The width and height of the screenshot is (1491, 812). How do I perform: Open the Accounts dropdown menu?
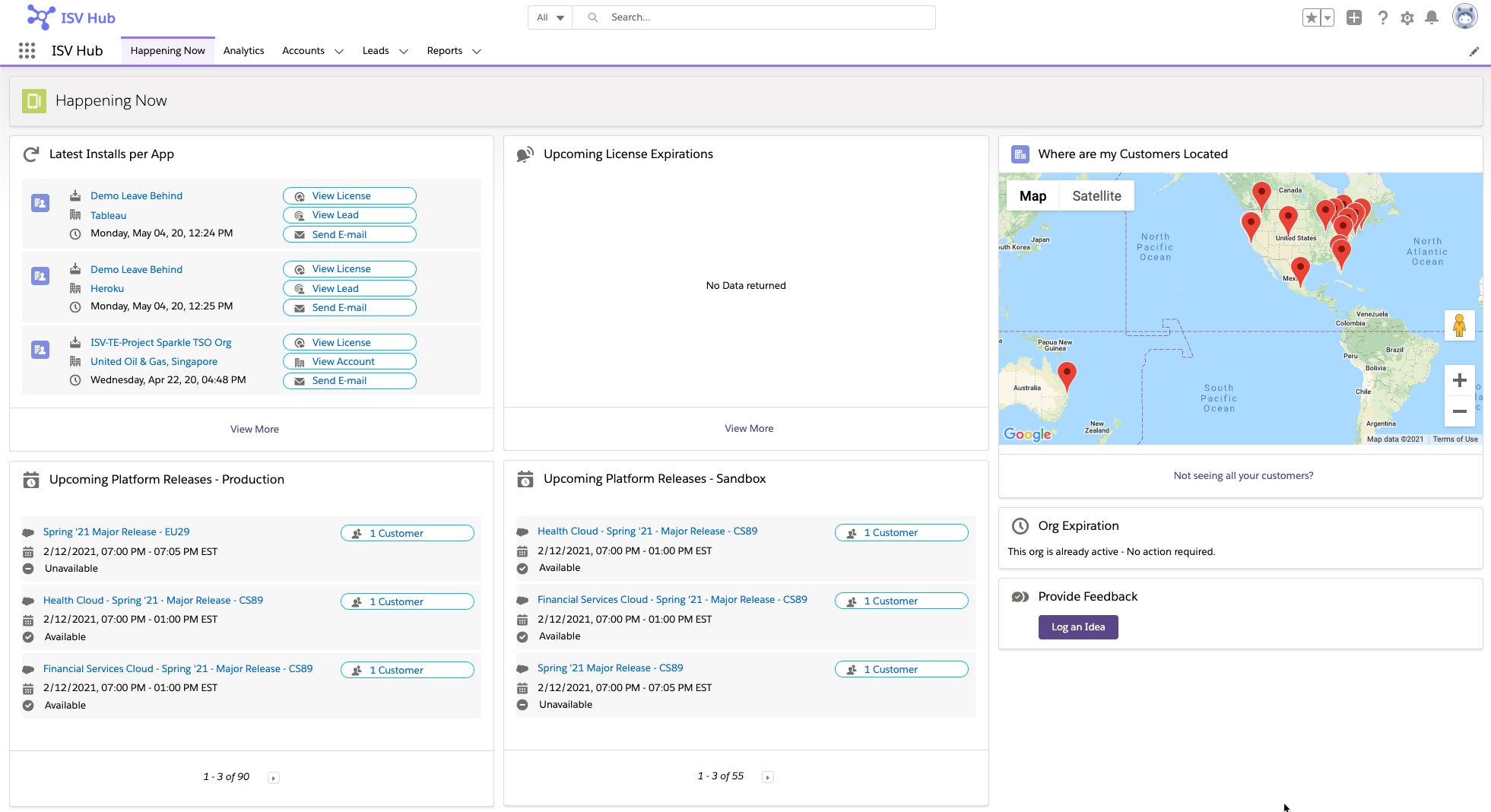click(338, 51)
